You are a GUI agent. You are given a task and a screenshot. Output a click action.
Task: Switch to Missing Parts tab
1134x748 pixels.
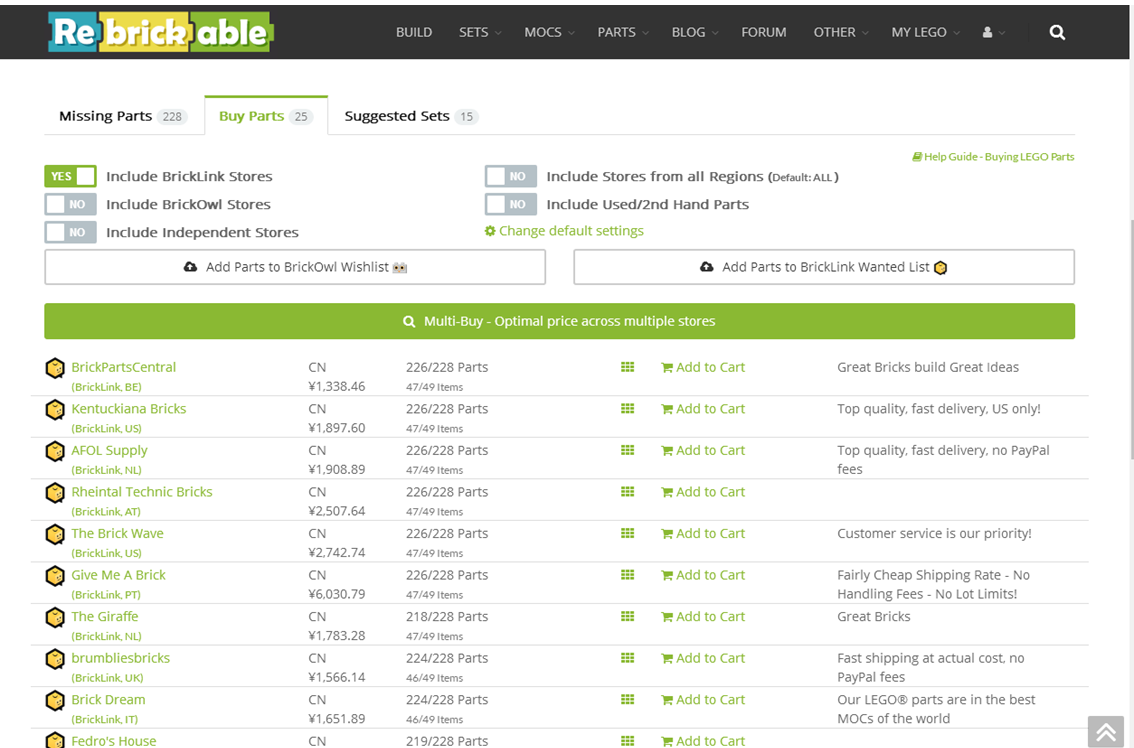124,116
